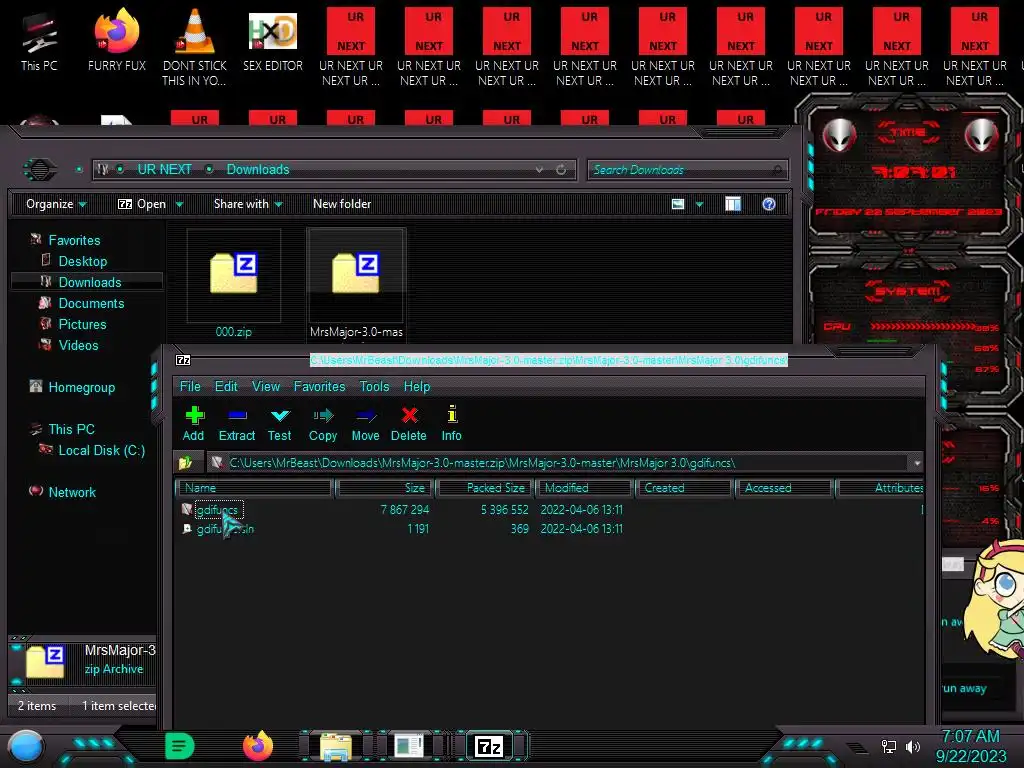Image resolution: width=1024 pixels, height=768 pixels.
Task: Click the Test icon in 7-Zip
Action: pyautogui.click(x=280, y=423)
